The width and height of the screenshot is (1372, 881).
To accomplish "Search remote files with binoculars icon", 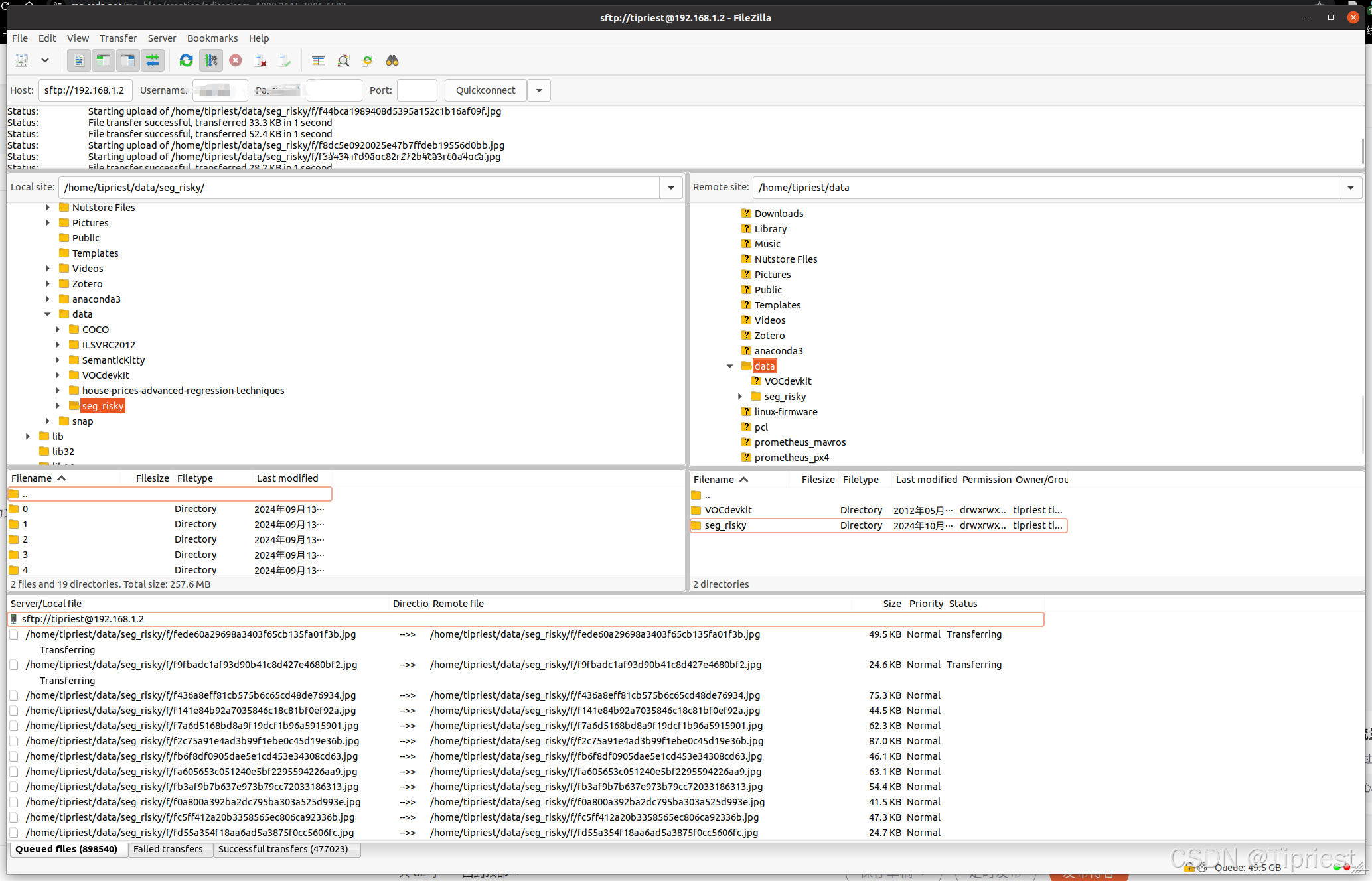I will (392, 60).
